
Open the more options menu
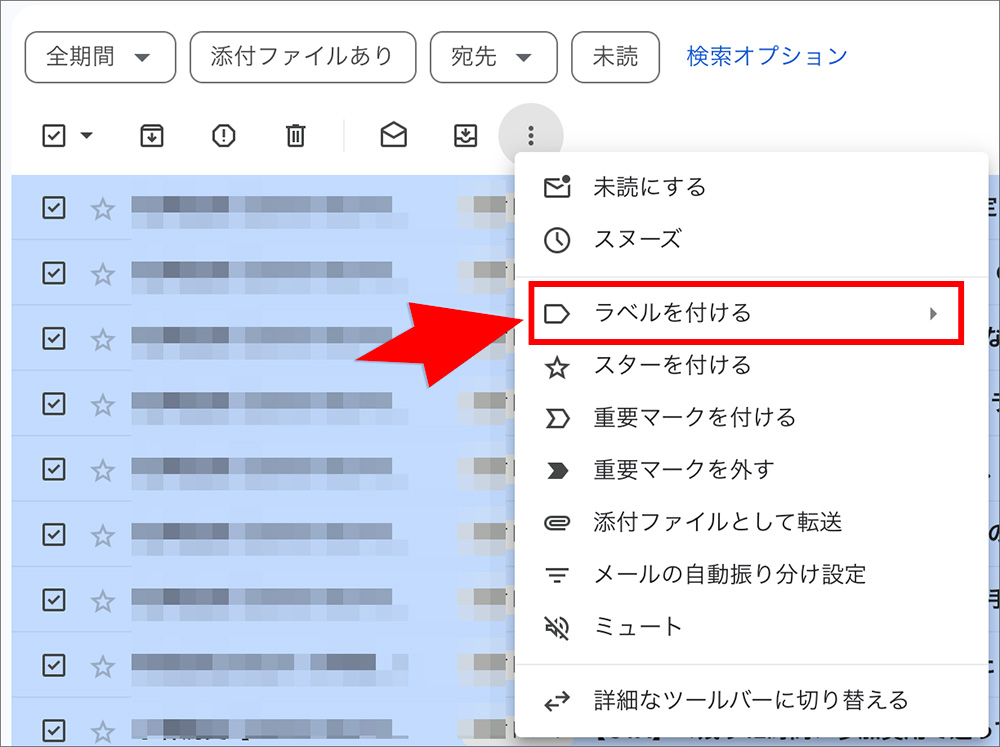pos(531,135)
